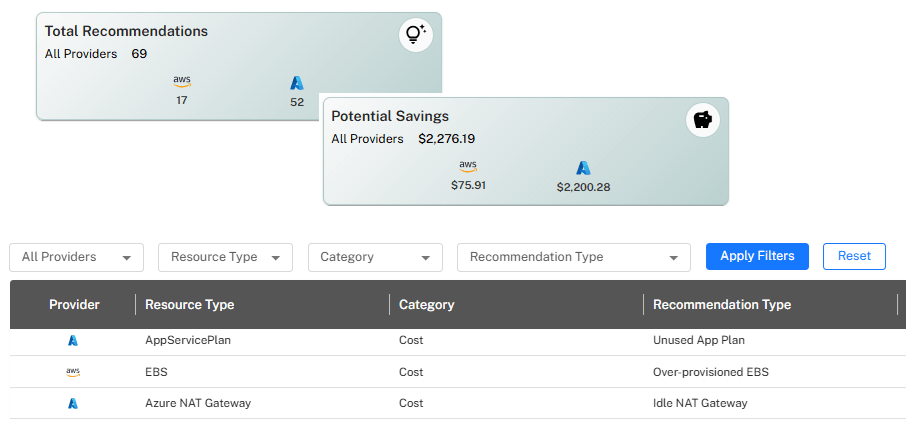The height and width of the screenshot is (428, 924).
Task: Click the Resource Type column header
Action: (x=190, y=305)
